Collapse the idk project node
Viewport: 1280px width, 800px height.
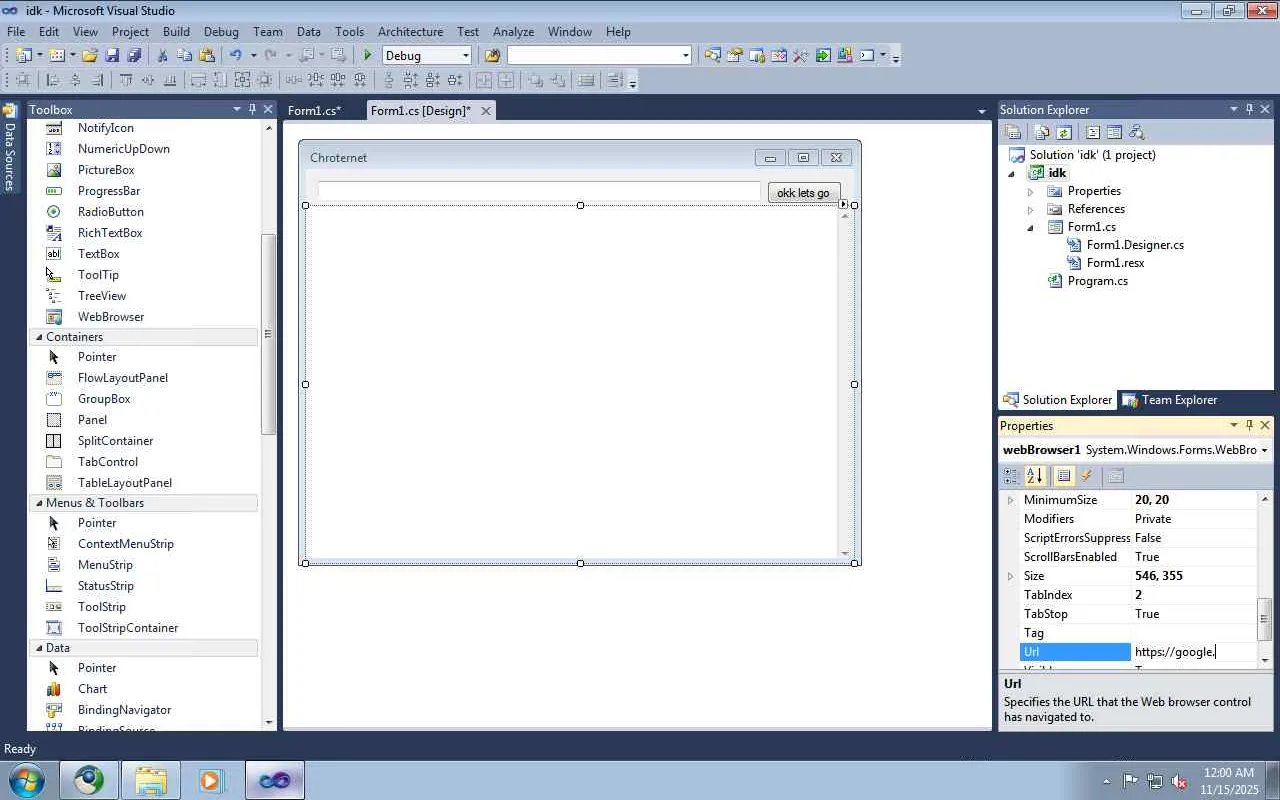click(1011, 173)
